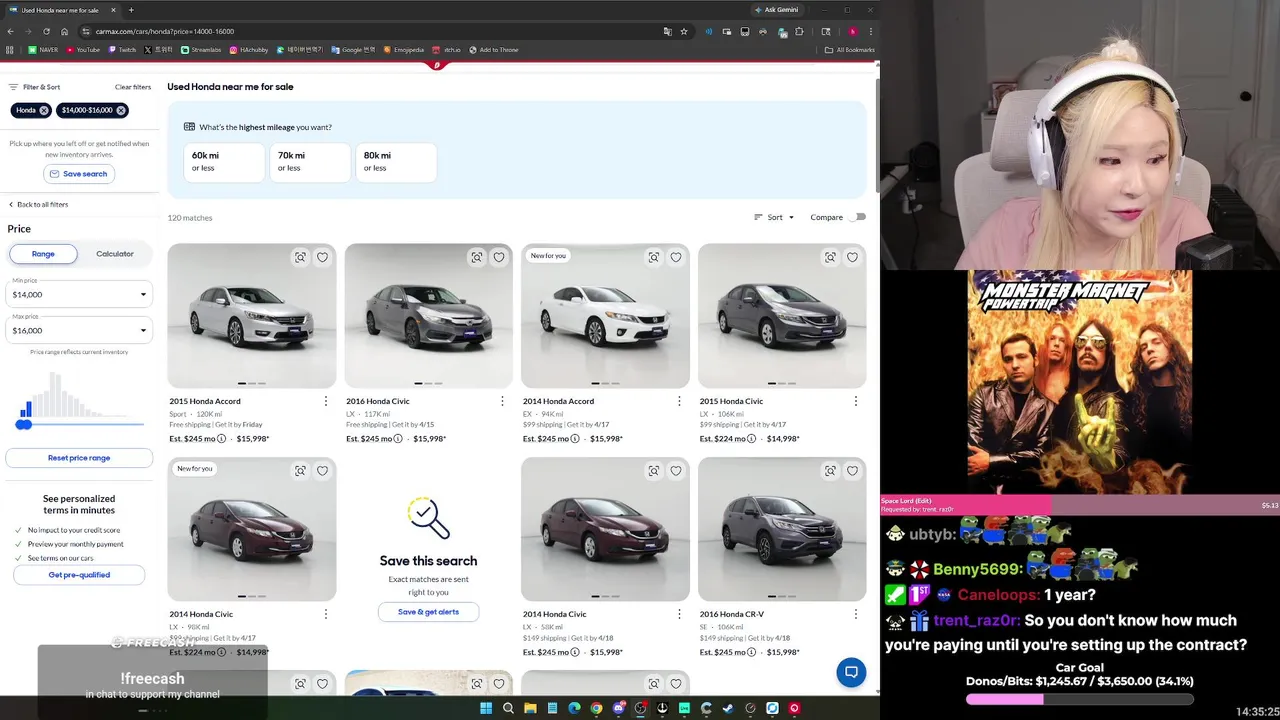Heart the 2014 Honda Accord listing

676,257
